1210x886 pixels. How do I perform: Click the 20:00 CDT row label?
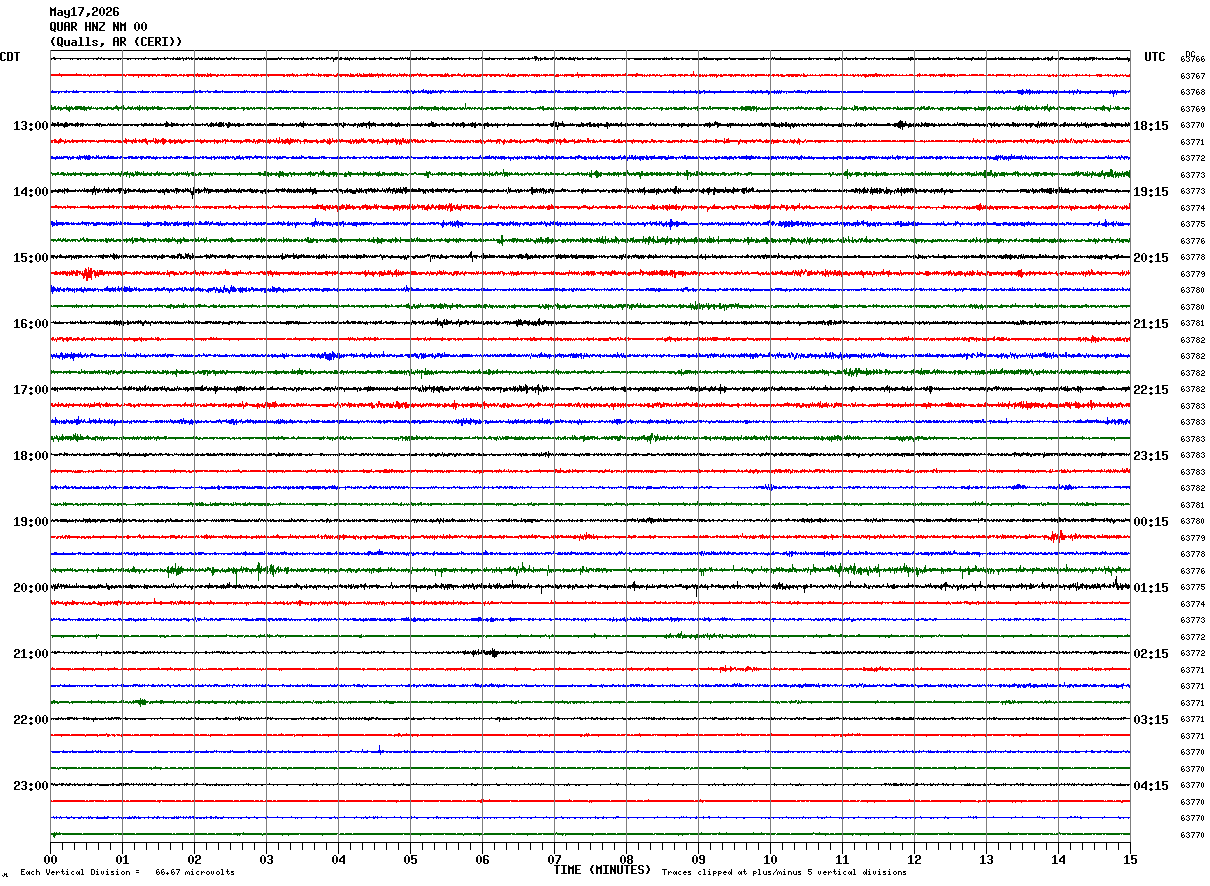pyautogui.click(x=30, y=588)
